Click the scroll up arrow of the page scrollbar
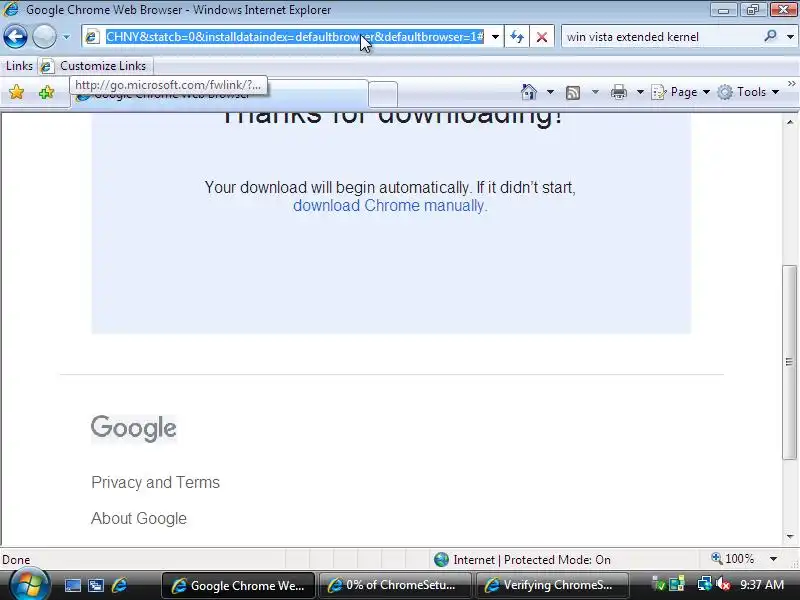The height and width of the screenshot is (600, 800). point(790,122)
